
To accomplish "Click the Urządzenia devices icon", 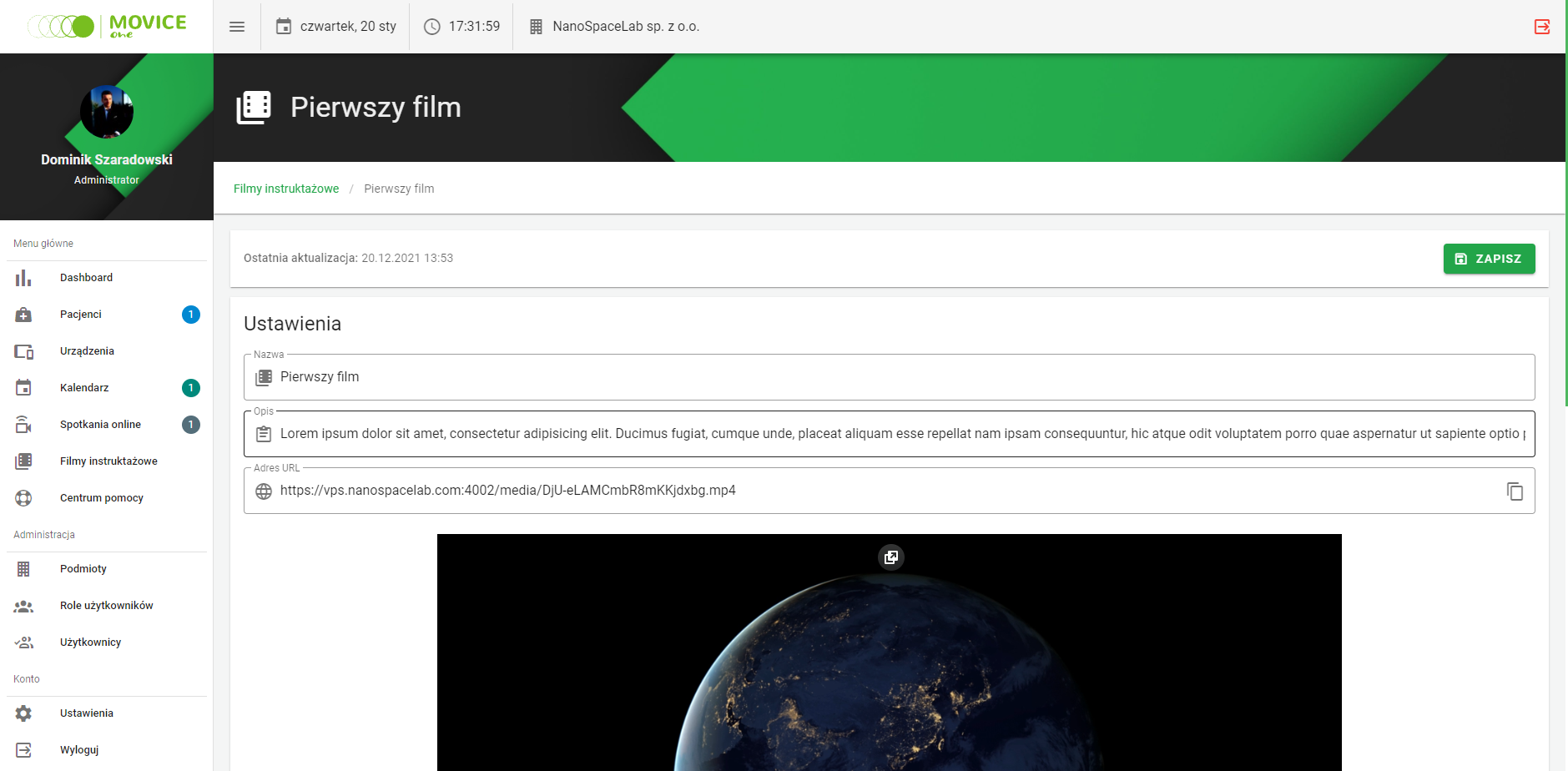I will 23,351.
